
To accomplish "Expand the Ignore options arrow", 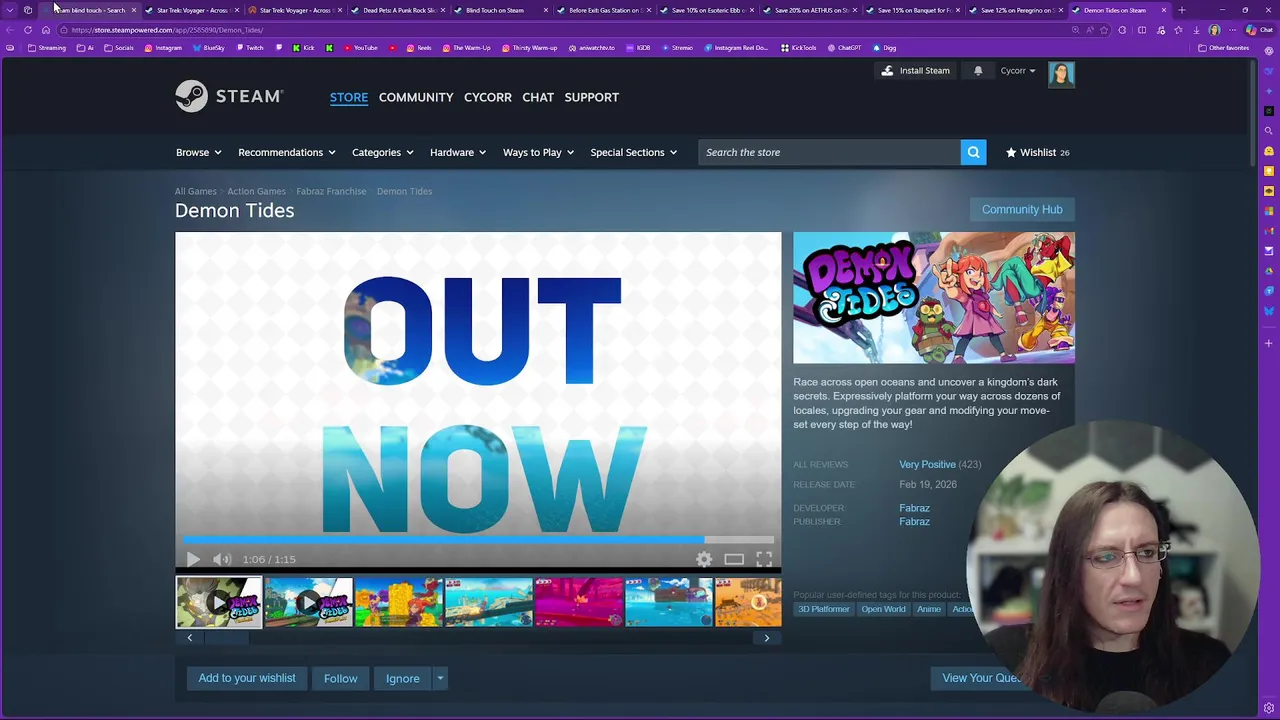I will coord(439,679).
